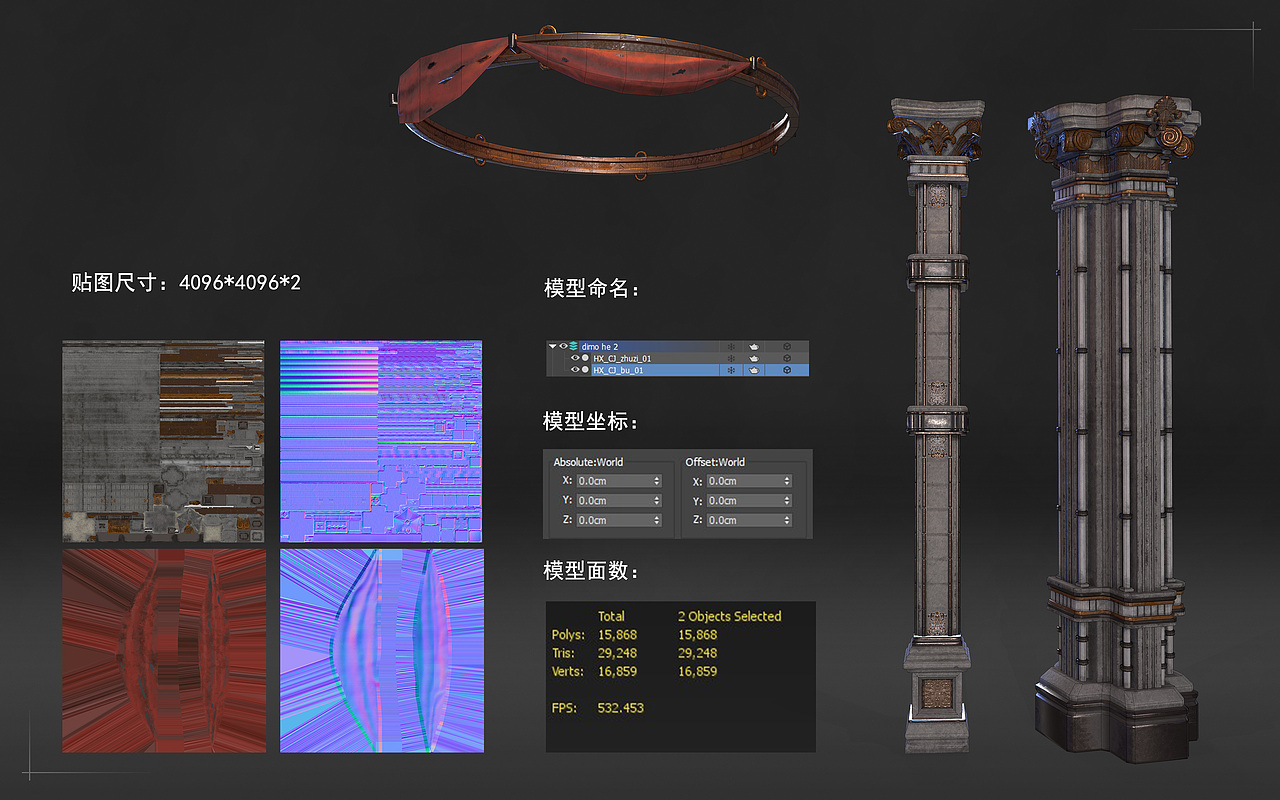Viewport: 1280px width, 800px height.
Task: Click the Offset:World X spinner arrows
Action: (788, 481)
